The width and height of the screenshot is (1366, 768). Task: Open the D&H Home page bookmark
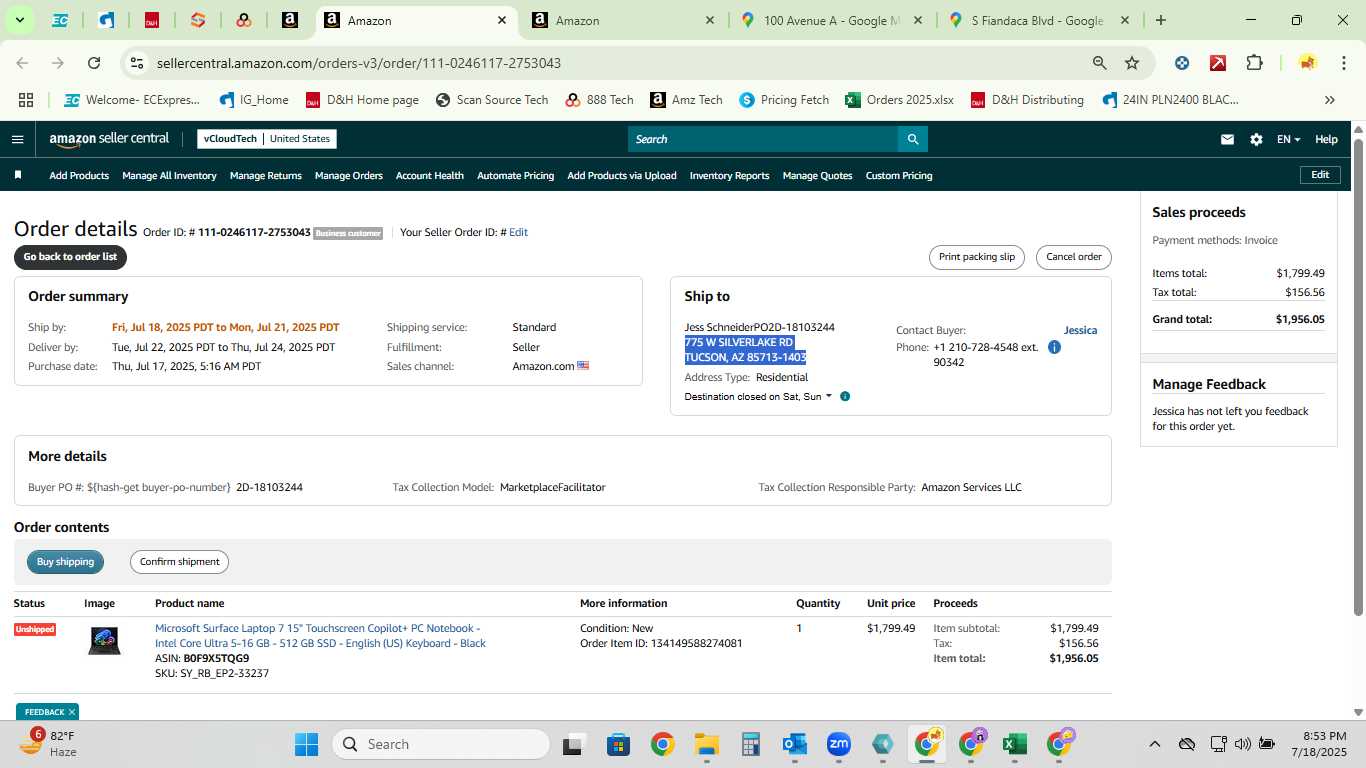tap(362, 100)
